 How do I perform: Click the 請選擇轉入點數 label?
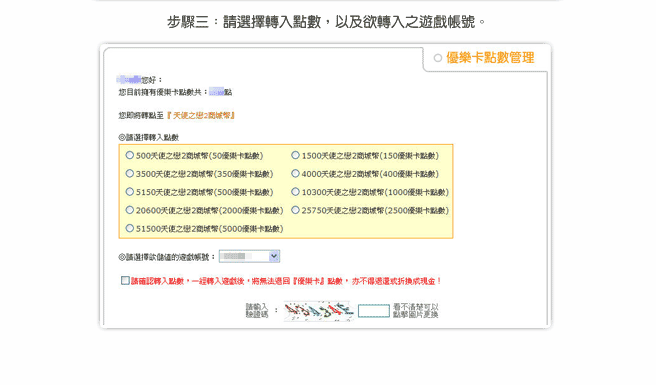click(149, 137)
